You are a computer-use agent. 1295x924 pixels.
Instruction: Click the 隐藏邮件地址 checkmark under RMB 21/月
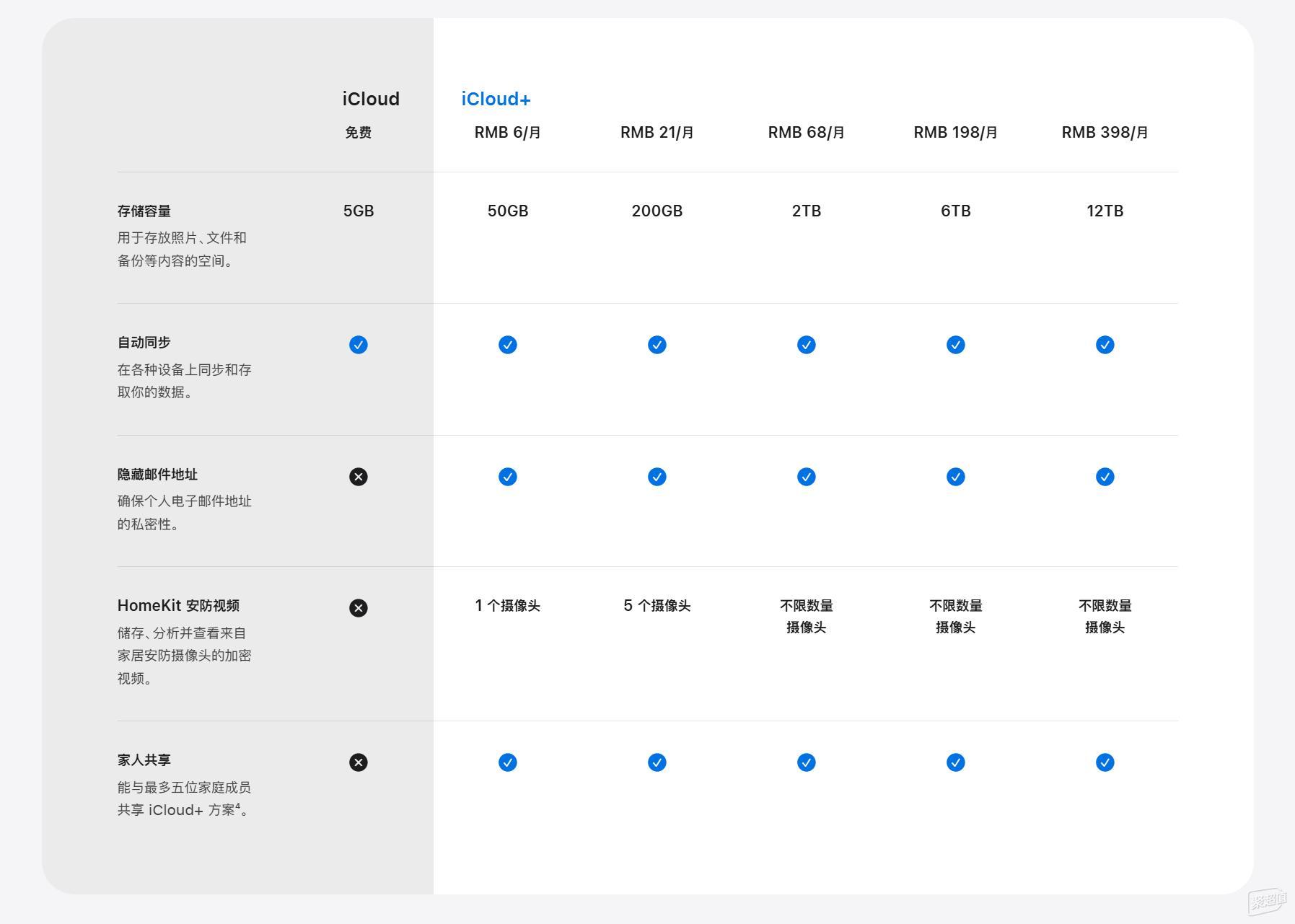[x=657, y=477]
